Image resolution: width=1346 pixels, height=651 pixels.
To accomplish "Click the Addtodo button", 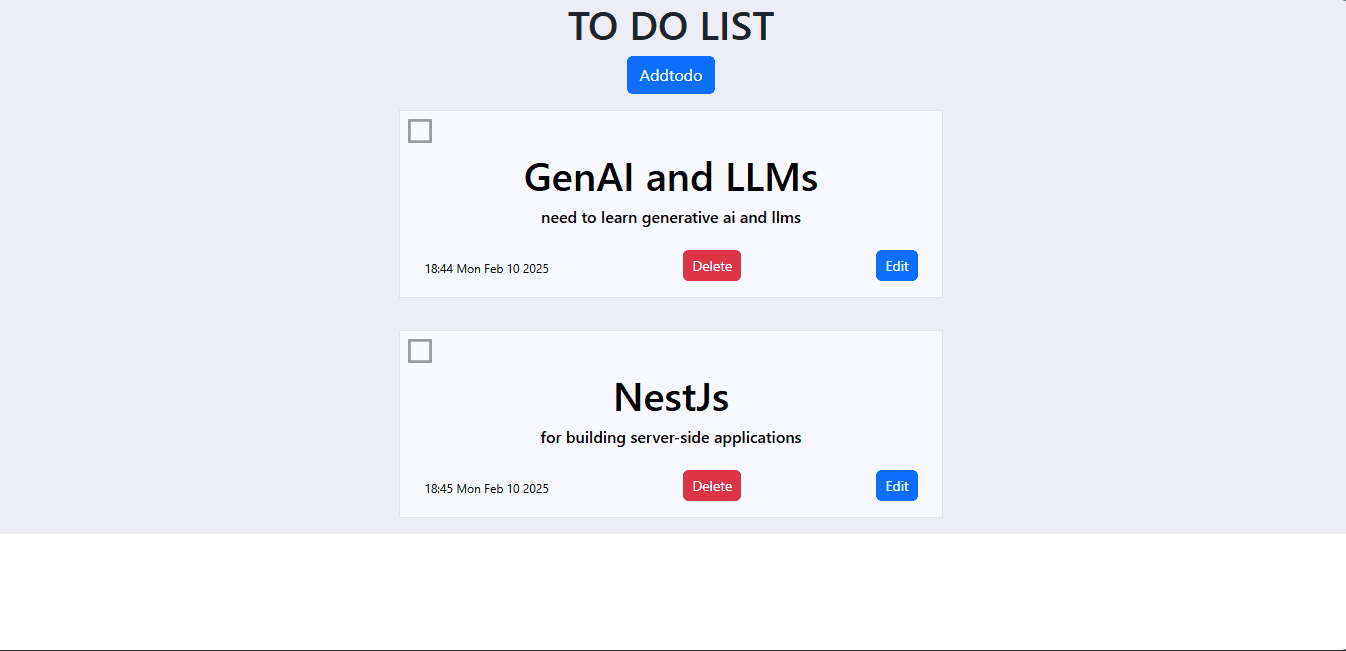I will [670, 74].
